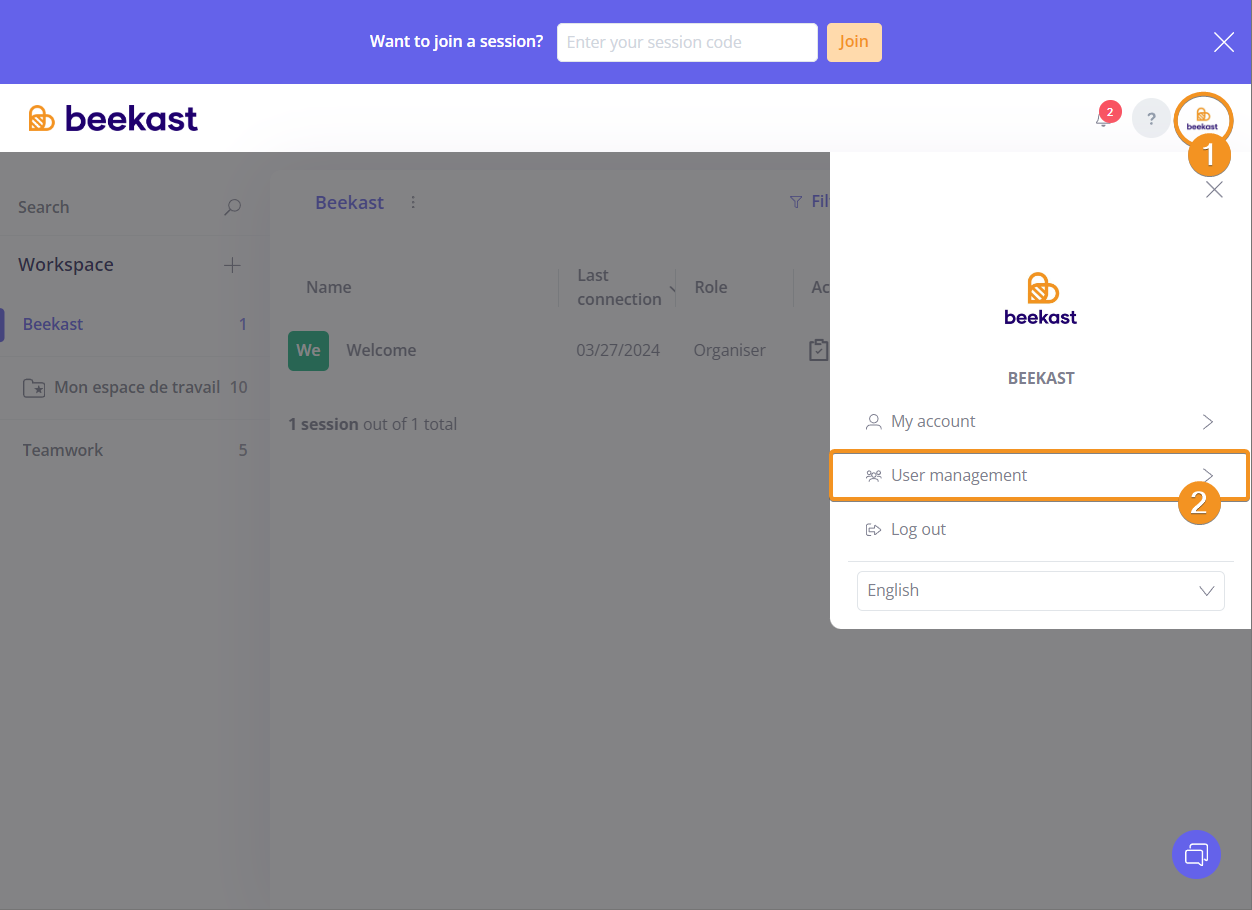The image size is (1252, 910).
Task: Add a workspace with the plus icon
Action: [x=232, y=265]
